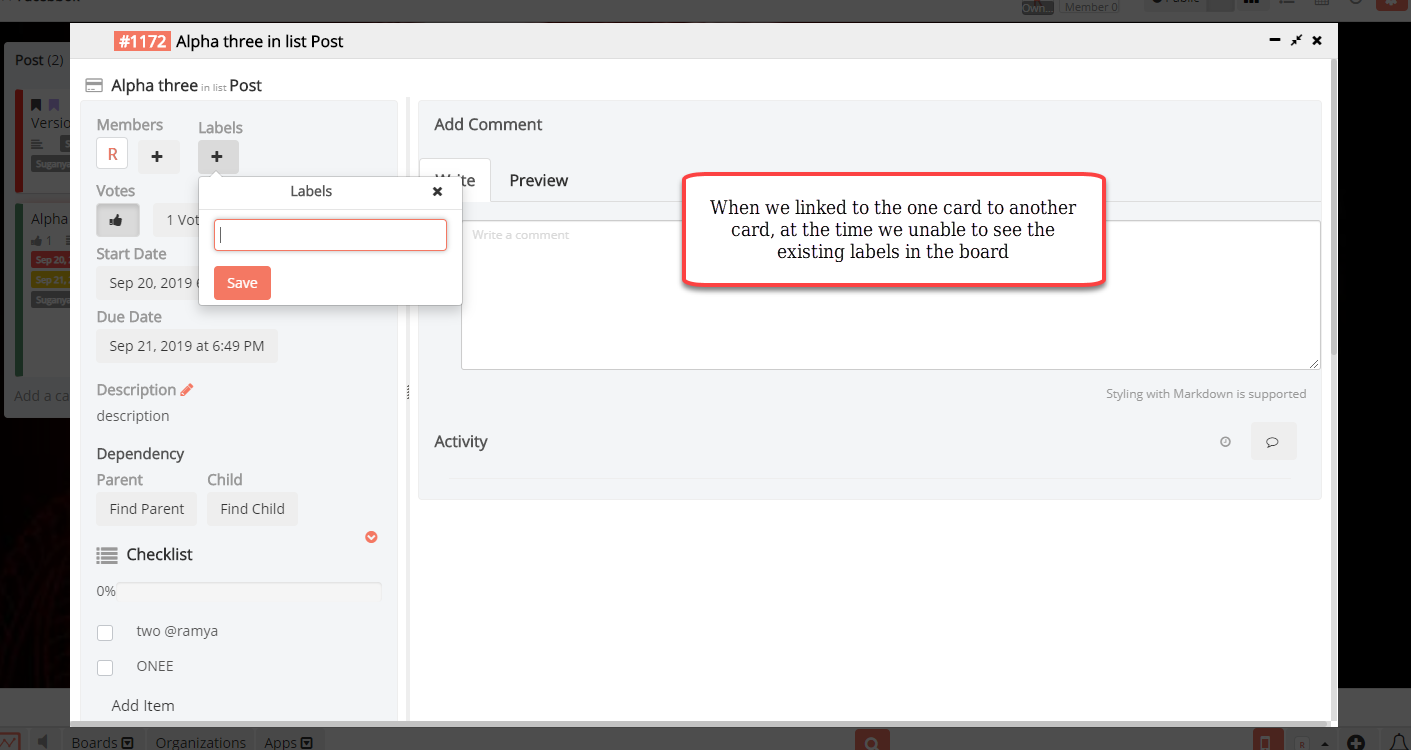Edit description via the pencil icon
Screen dimensions: 1411x750
[187, 390]
